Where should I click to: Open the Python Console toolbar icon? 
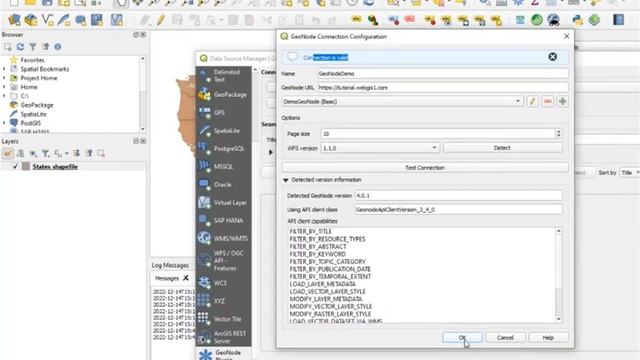point(578,20)
